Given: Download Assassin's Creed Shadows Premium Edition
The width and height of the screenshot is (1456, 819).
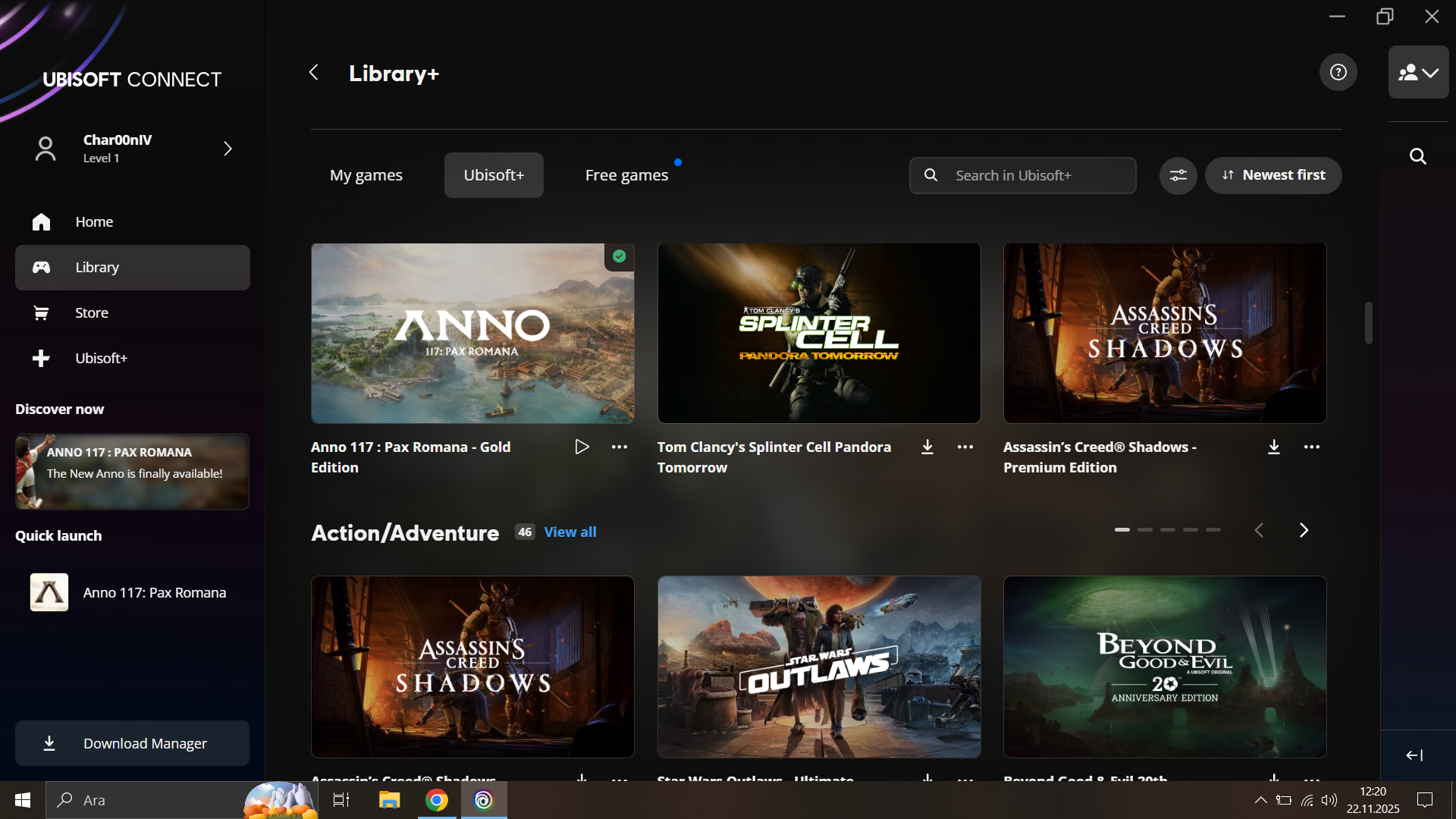Looking at the screenshot, I should click(x=1273, y=447).
